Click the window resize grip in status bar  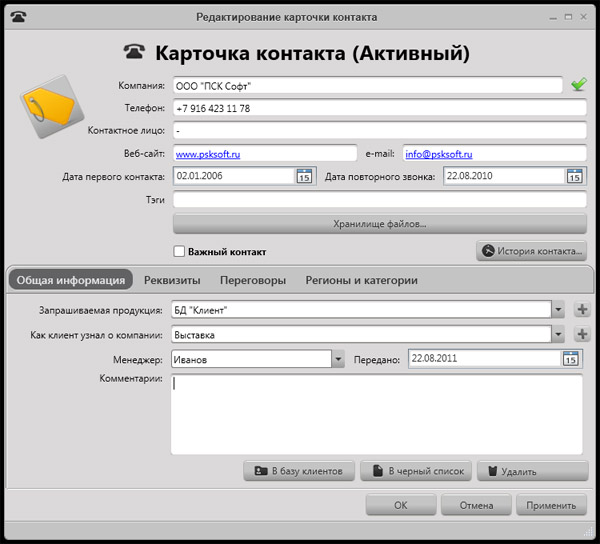click(589, 532)
